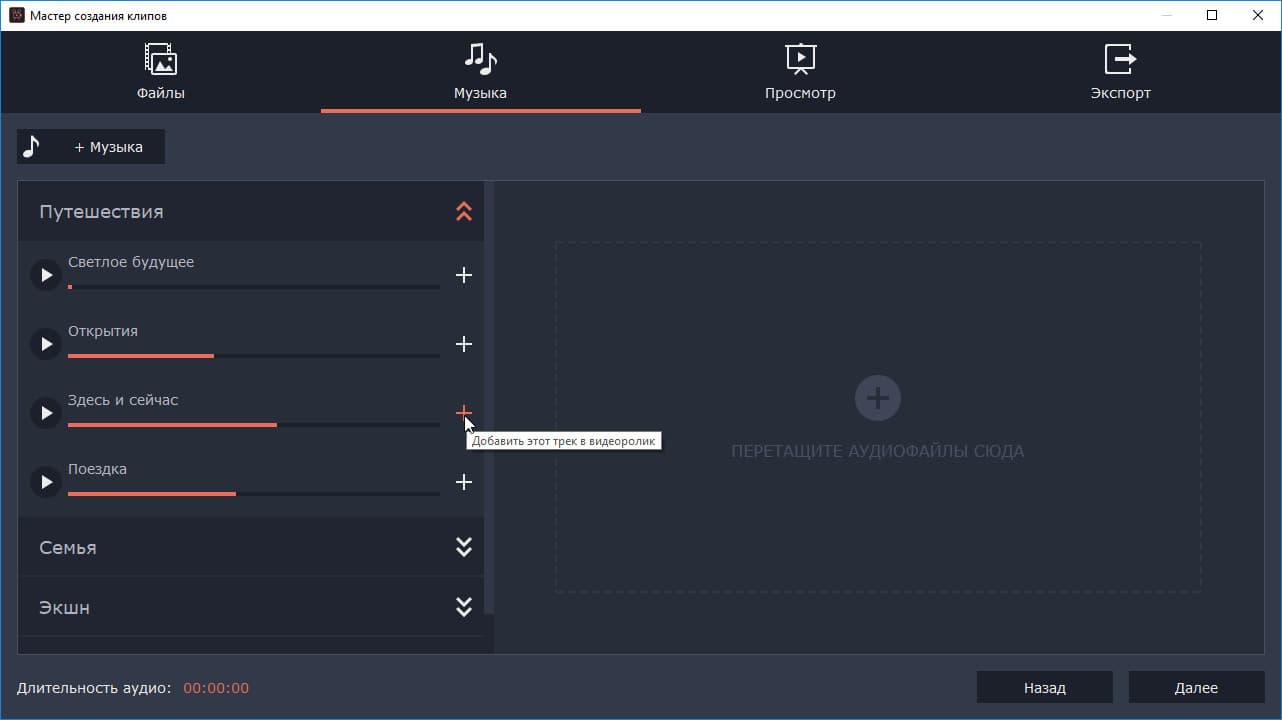Play the track Поездка
Image resolution: width=1282 pixels, height=720 pixels.
(46, 482)
